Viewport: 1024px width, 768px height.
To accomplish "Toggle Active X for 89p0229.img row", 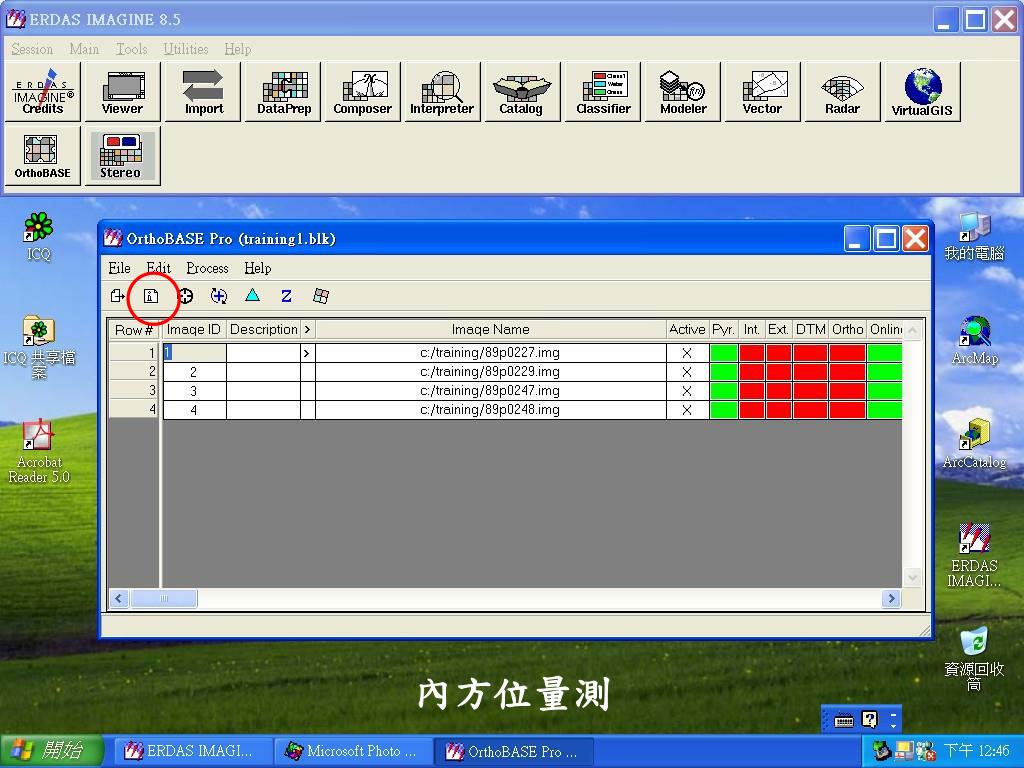I will 687,372.
